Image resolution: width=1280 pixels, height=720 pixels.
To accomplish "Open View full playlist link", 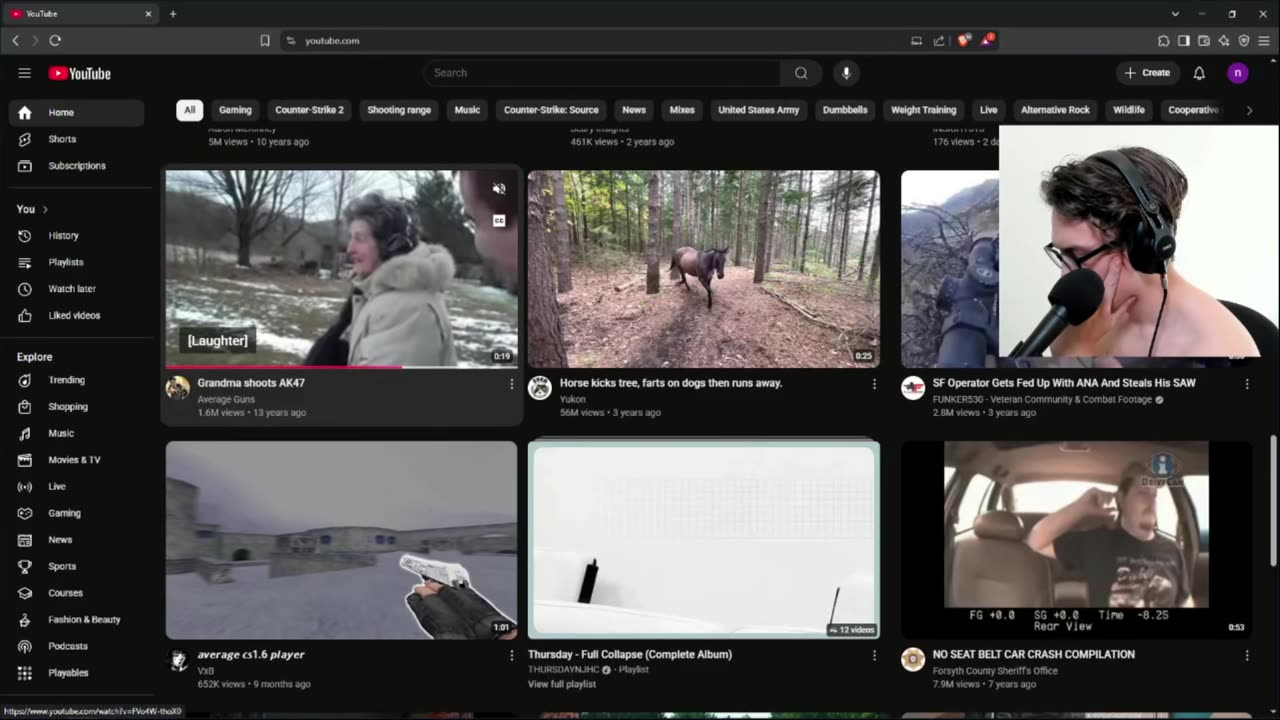I will click(x=562, y=684).
